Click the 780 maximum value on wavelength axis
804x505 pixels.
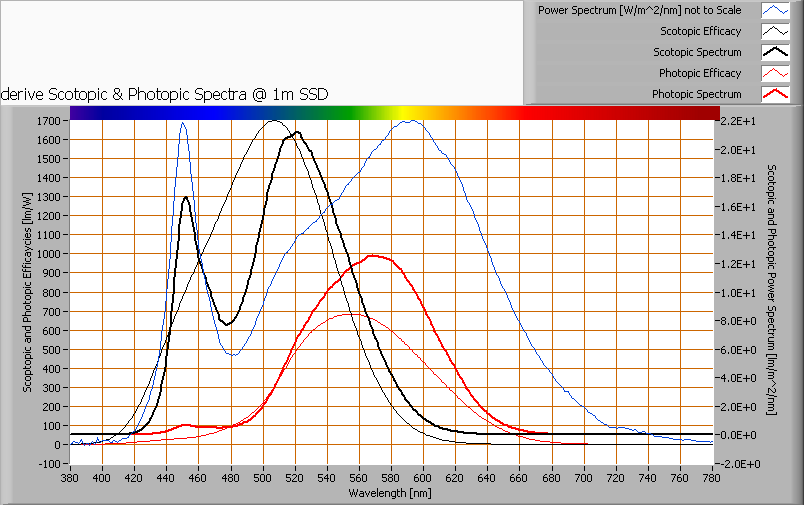(x=711, y=478)
